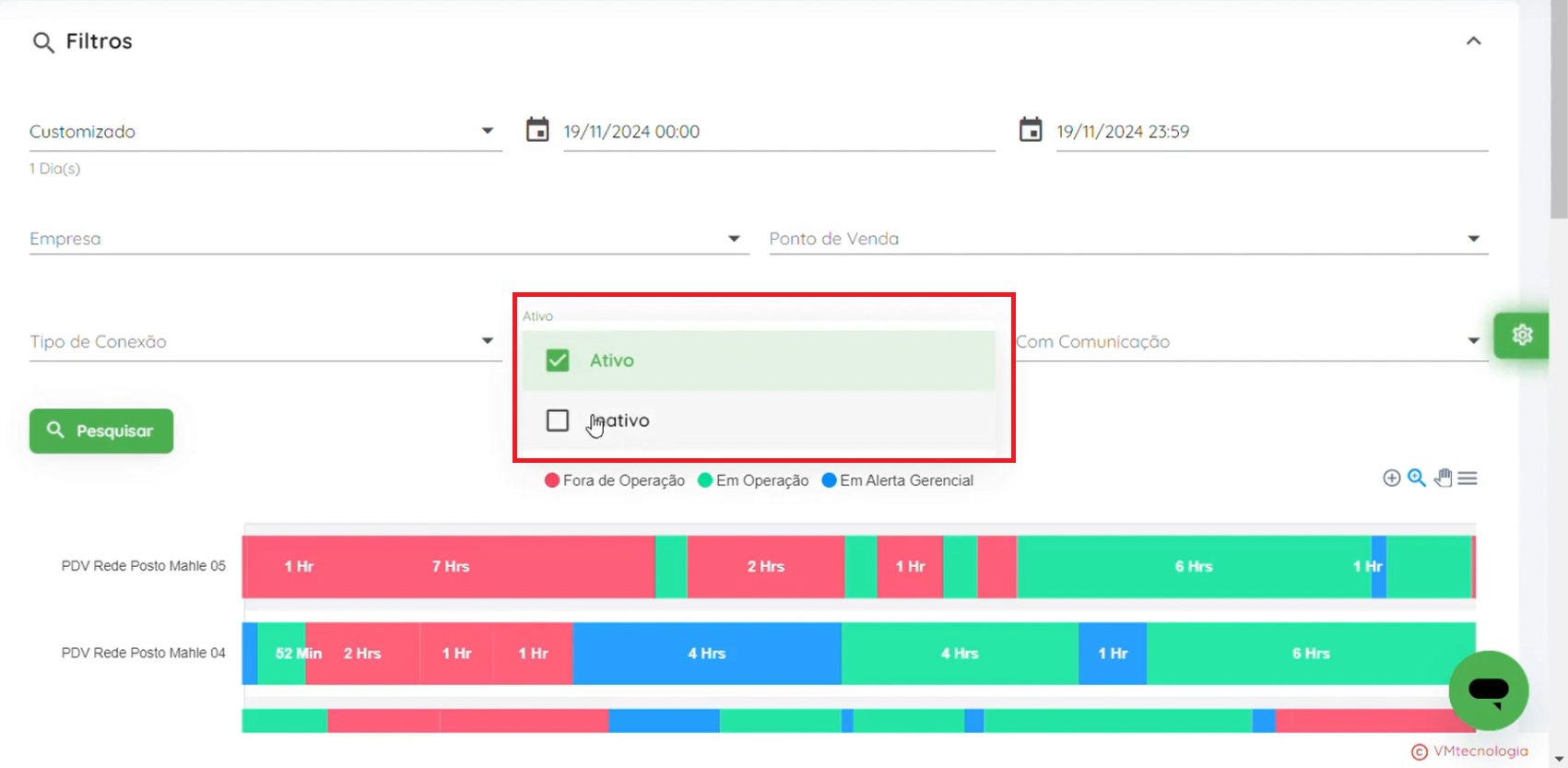
Task: Click the PDV Rede Posto Mahle 05 label
Action: (x=144, y=566)
